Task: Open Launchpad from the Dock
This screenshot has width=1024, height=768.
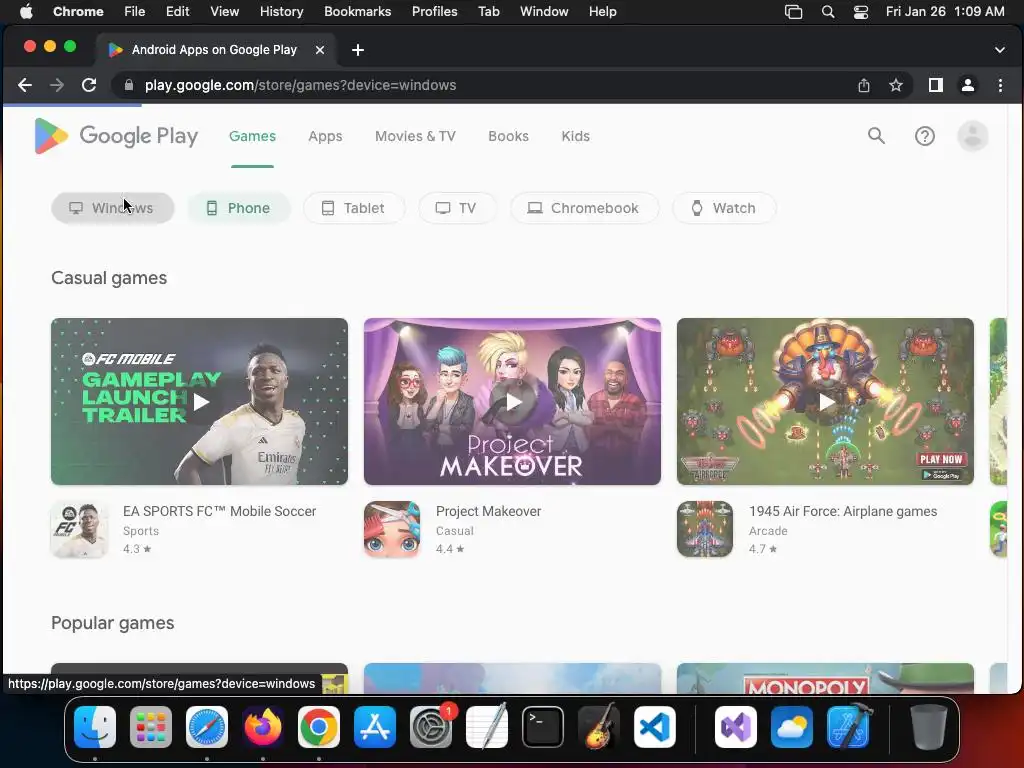Action: click(x=151, y=726)
